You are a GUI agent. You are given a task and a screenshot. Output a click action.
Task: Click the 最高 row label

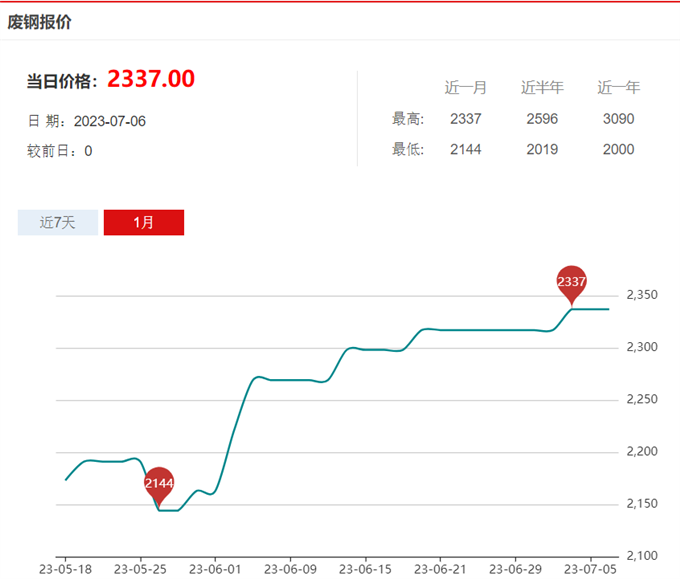pyautogui.click(x=408, y=119)
